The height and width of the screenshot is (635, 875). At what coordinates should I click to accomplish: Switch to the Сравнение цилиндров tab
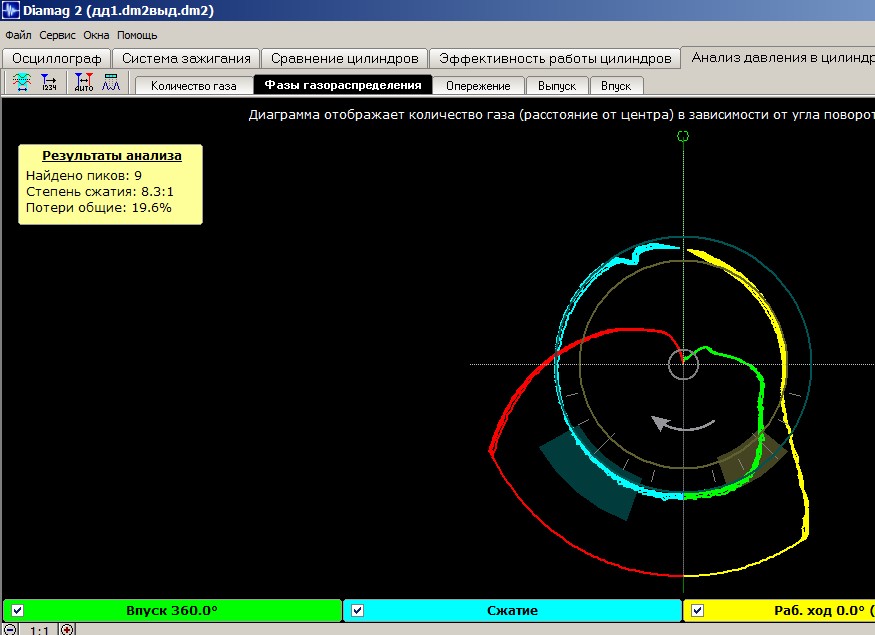point(344,59)
